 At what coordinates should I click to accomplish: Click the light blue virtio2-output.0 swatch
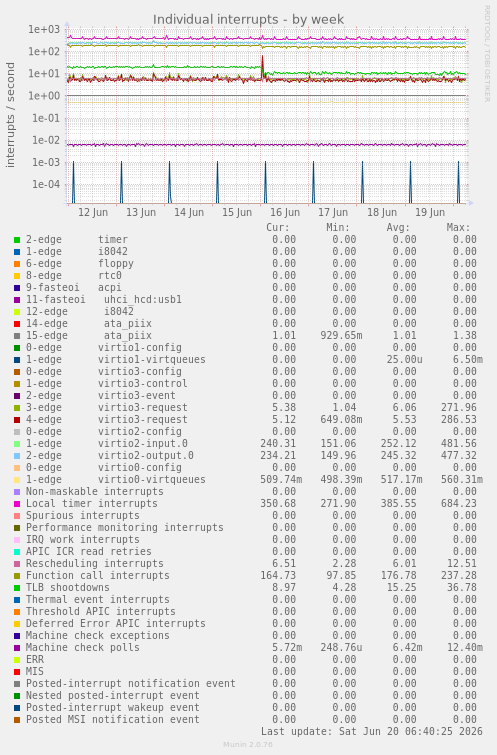17,456
